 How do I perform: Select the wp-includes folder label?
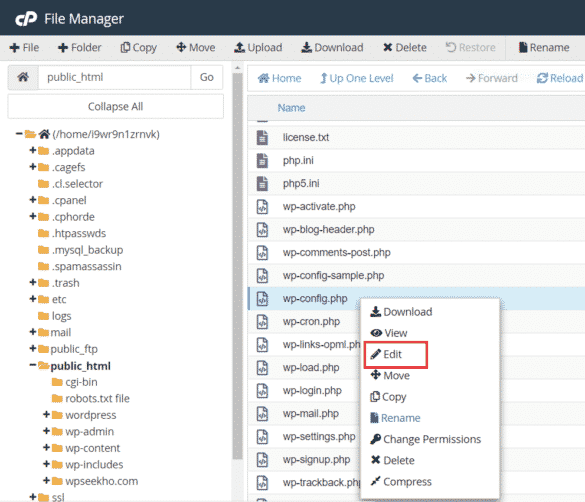(x=94, y=465)
